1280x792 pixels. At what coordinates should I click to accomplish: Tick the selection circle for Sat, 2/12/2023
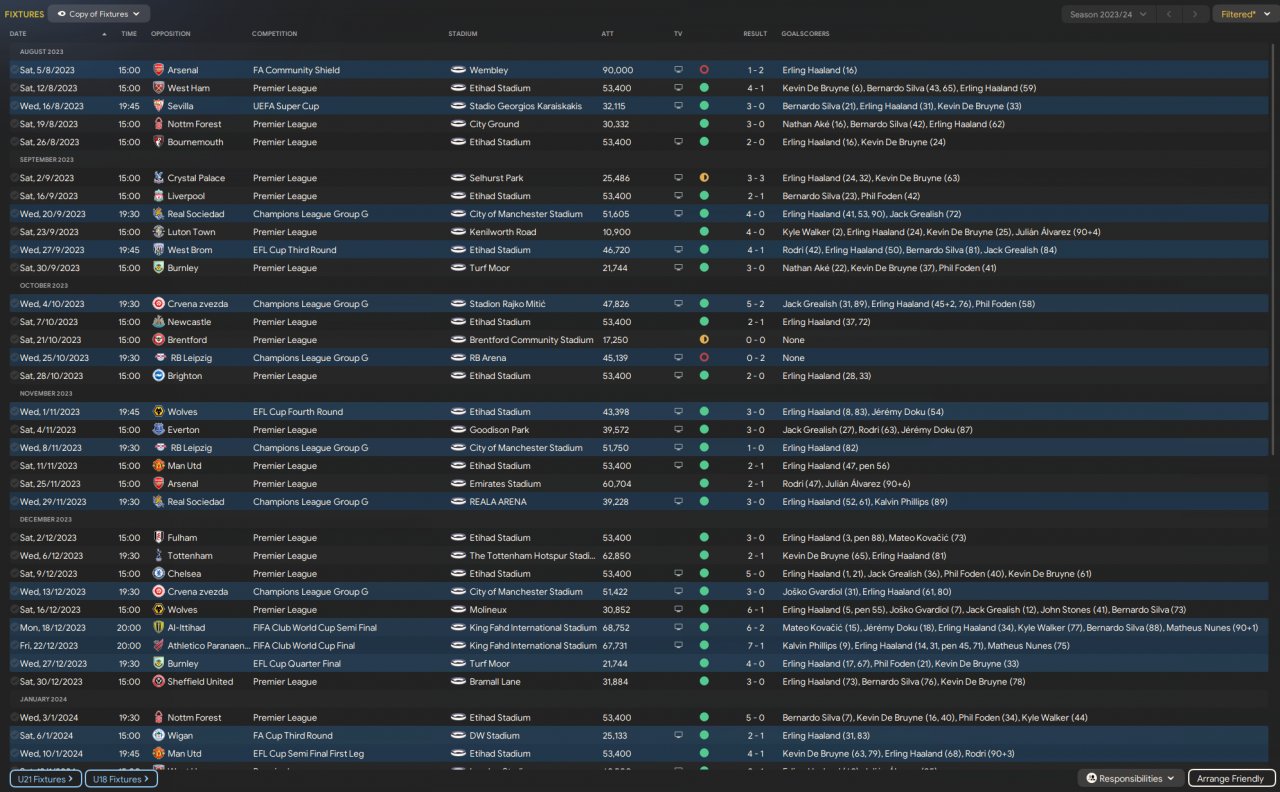(14, 538)
